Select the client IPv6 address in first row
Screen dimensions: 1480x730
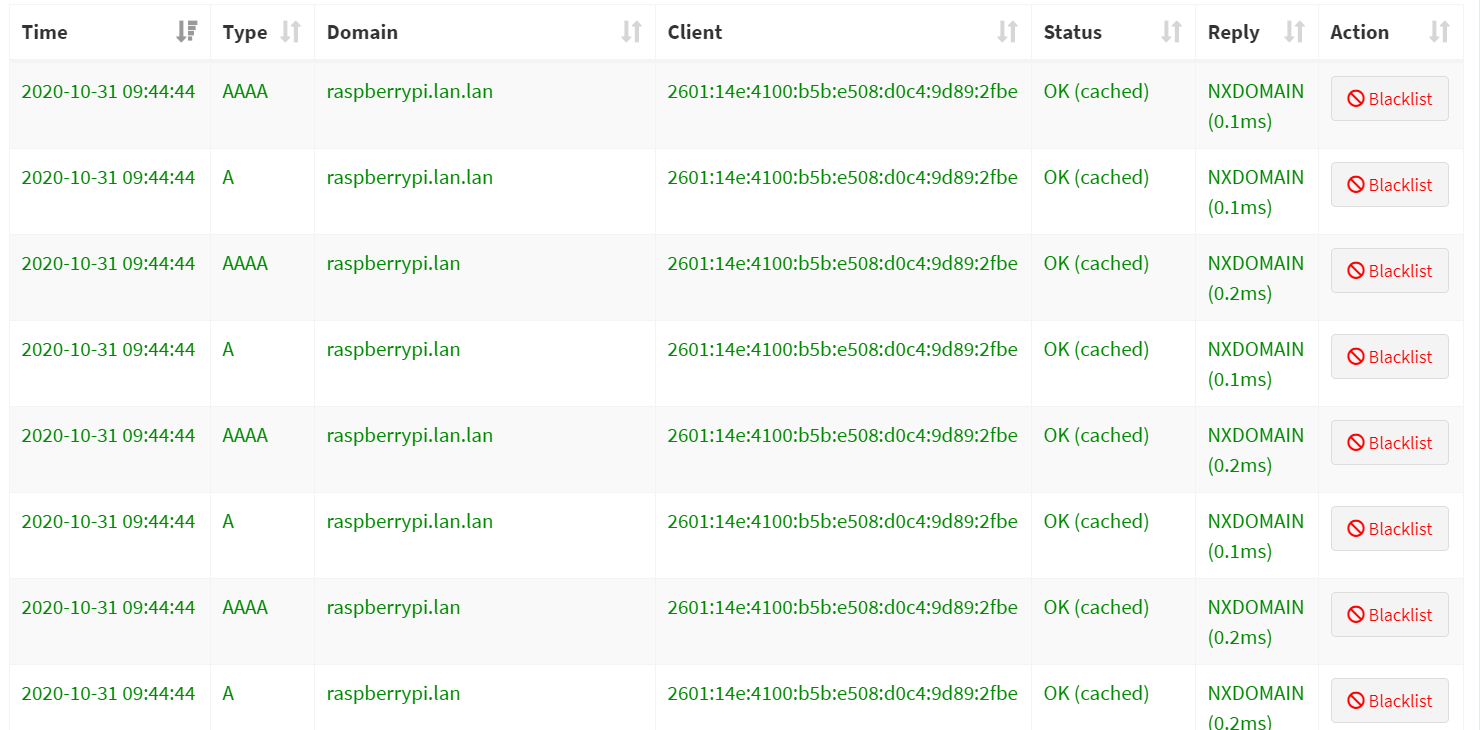click(842, 92)
